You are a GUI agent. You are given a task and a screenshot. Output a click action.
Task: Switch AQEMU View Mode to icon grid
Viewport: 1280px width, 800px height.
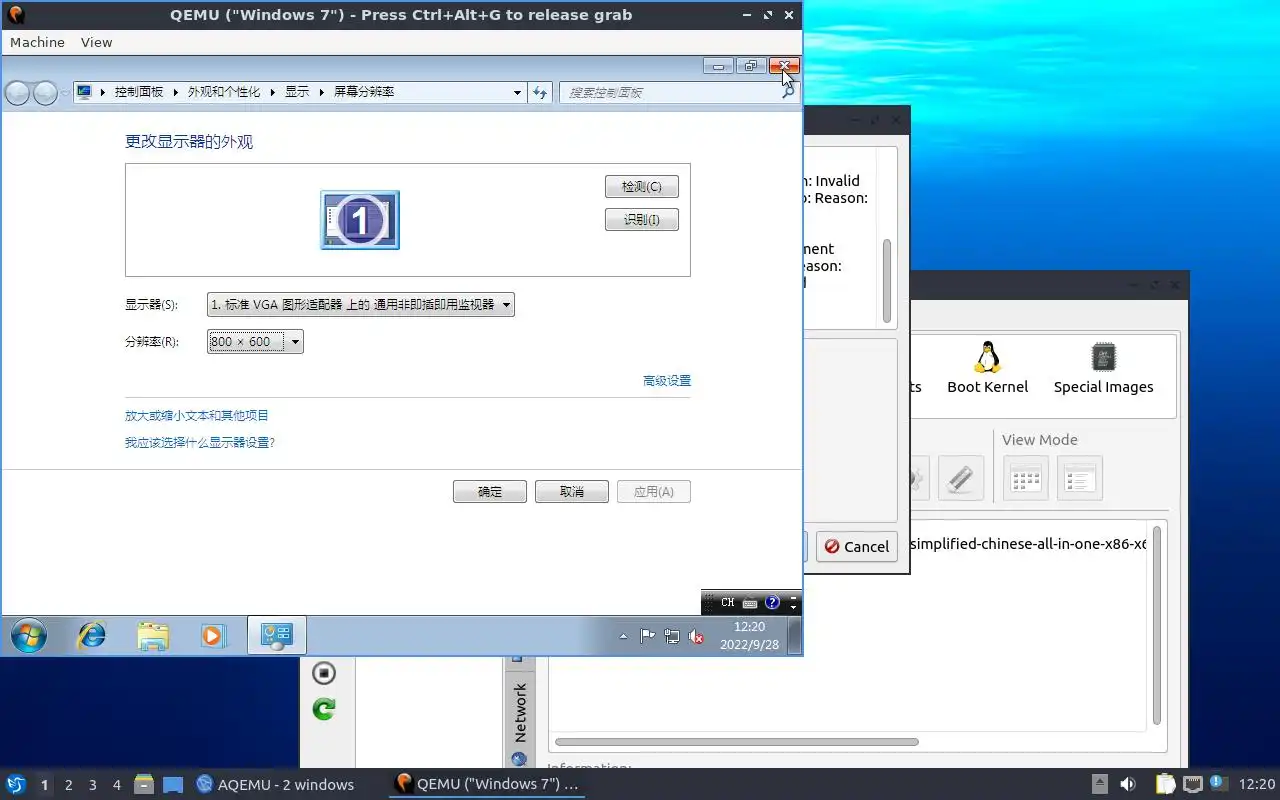click(1026, 478)
